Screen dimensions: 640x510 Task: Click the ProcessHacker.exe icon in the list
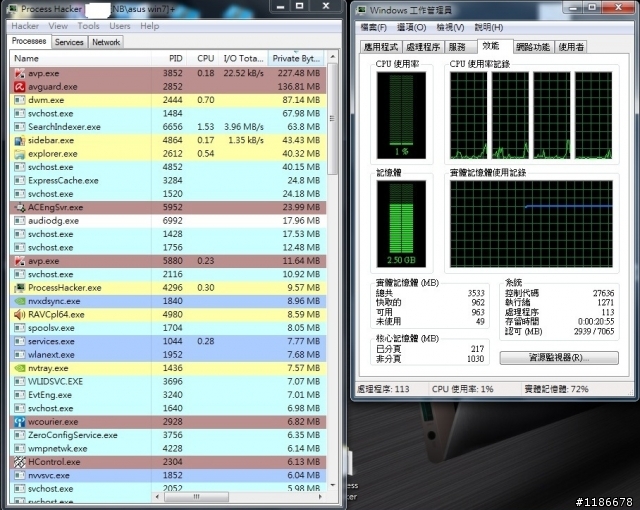click(20, 288)
